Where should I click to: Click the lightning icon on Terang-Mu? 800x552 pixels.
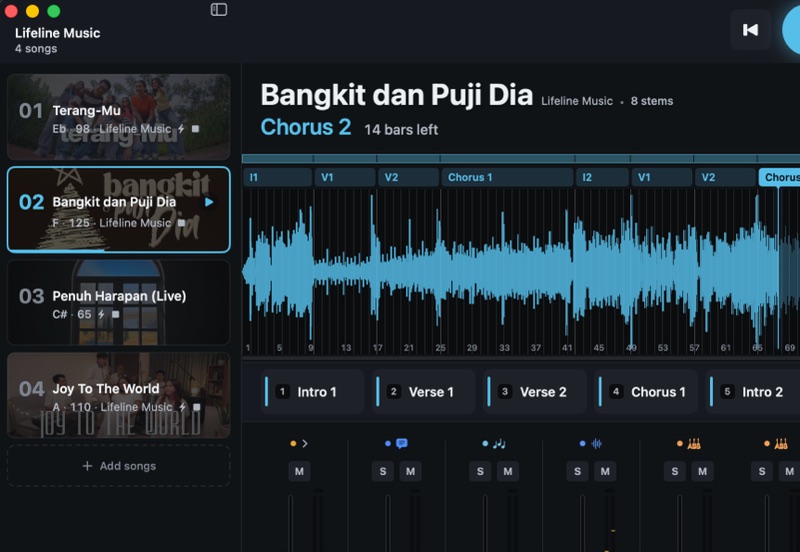pos(181,129)
